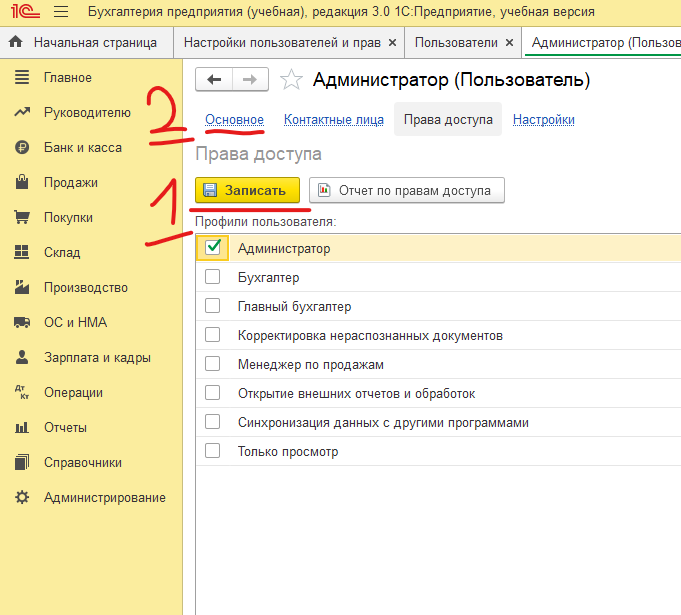This screenshot has height=615, width=681.
Task: Click the Справочники books icon
Action: 22,462
